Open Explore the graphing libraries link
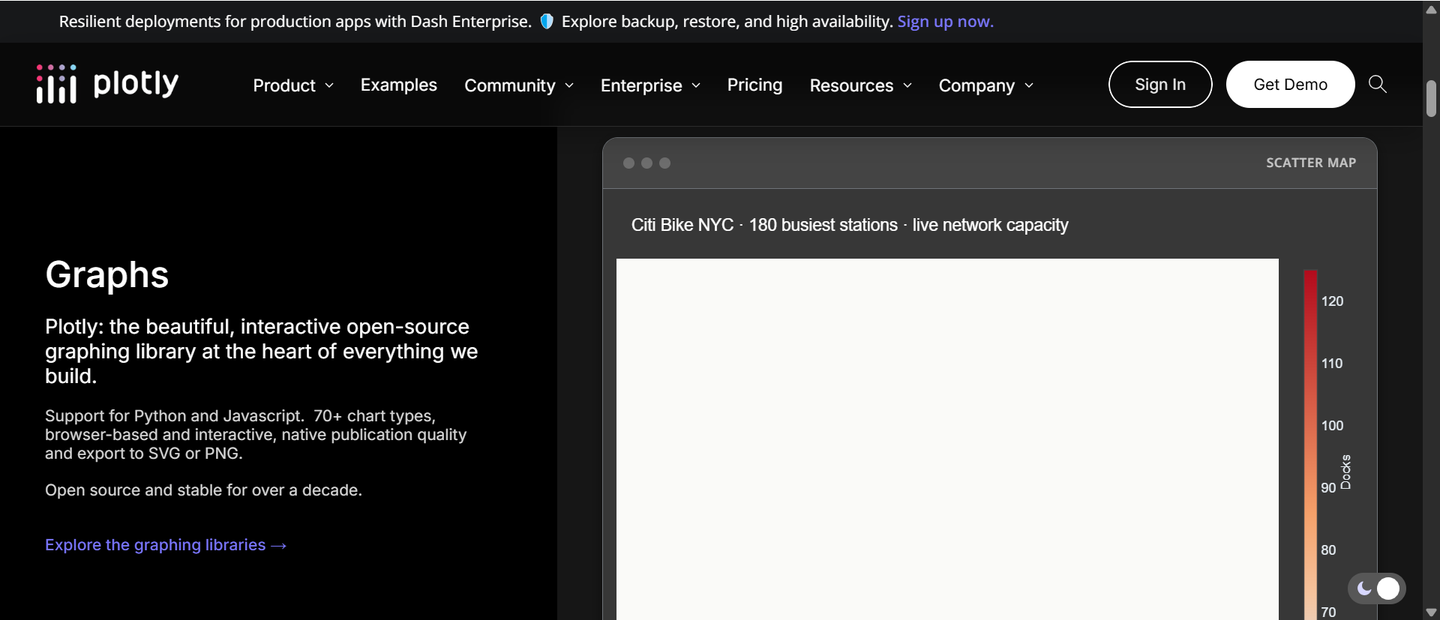The image size is (1440, 620). point(166,545)
